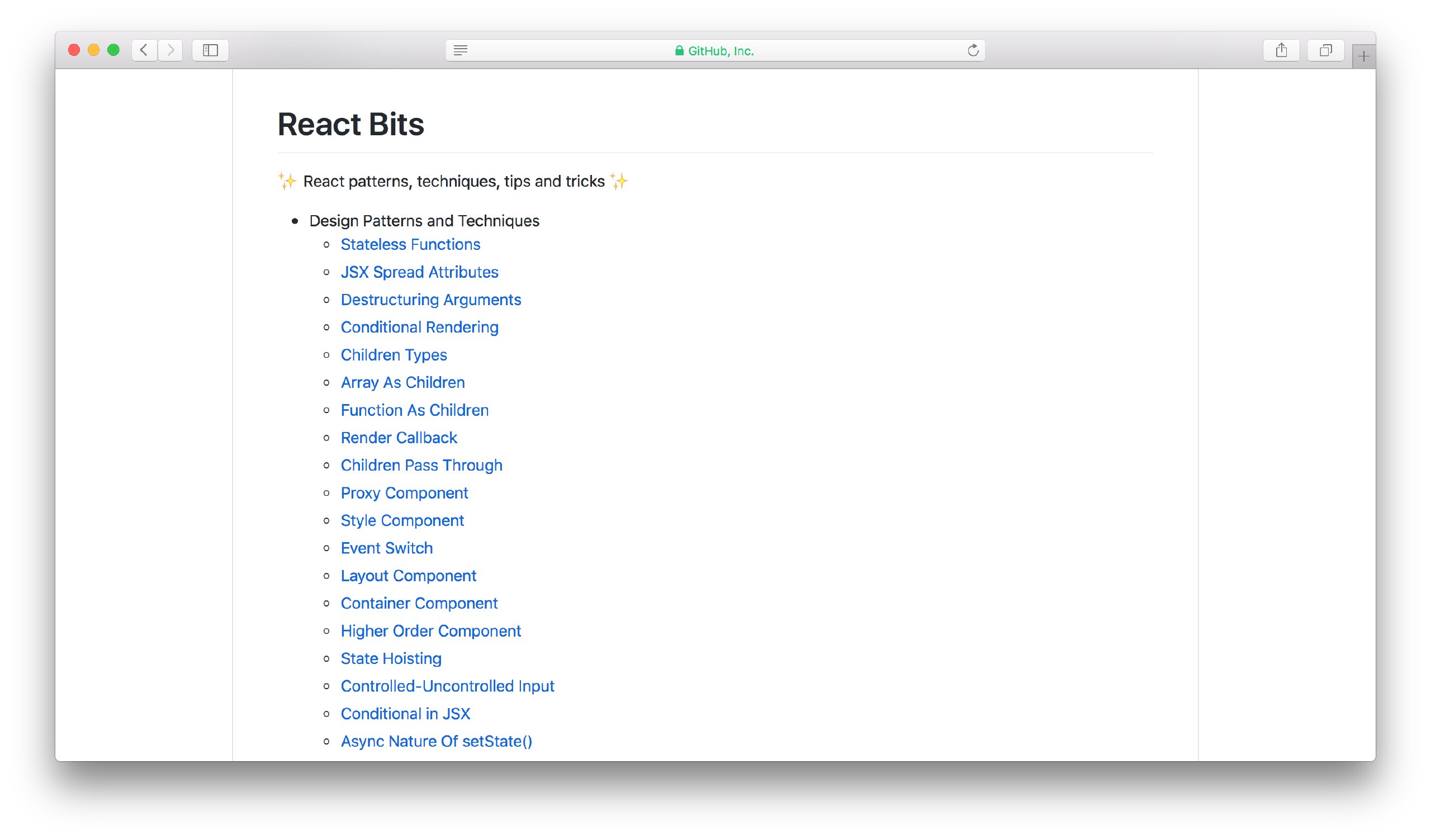
Task: Go forward with the Safari forward arrow
Action: pos(170,50)
